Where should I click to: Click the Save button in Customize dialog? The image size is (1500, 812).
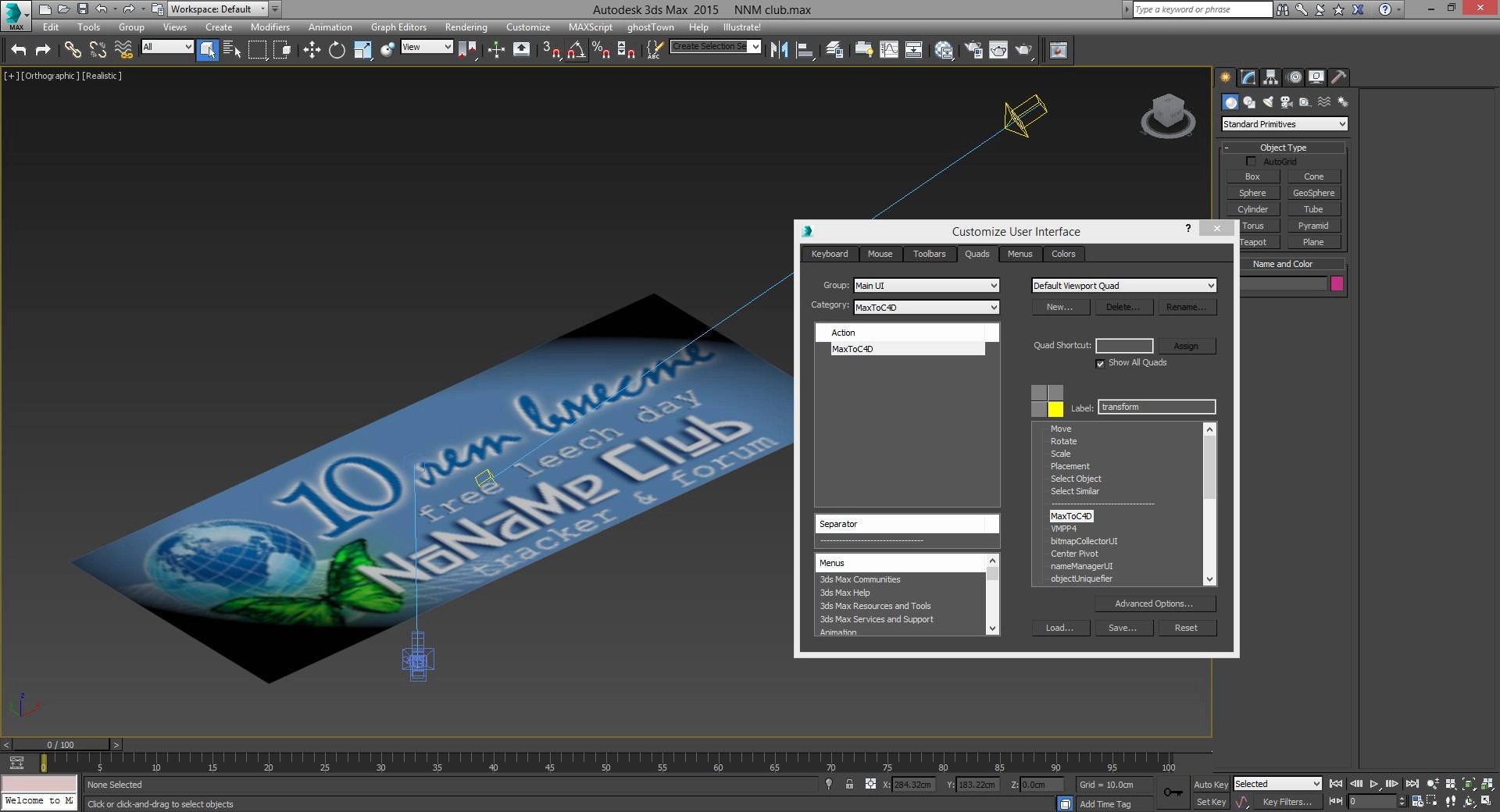tap(1123, 628)
